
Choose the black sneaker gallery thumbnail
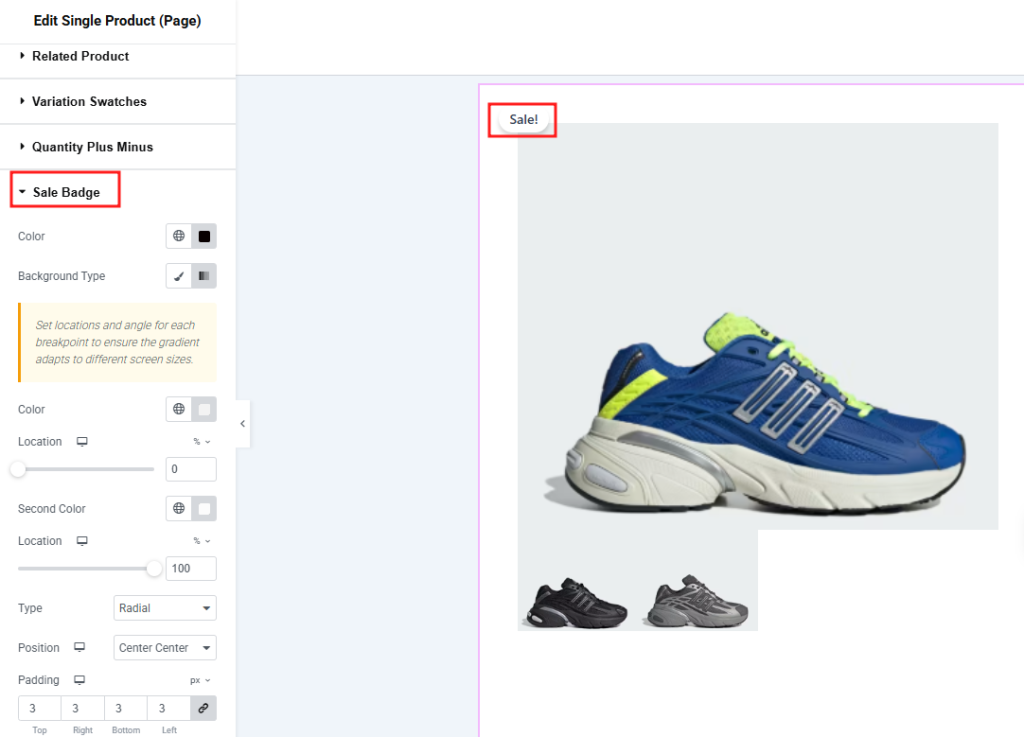pyautogui.click(x=577, y=602)
